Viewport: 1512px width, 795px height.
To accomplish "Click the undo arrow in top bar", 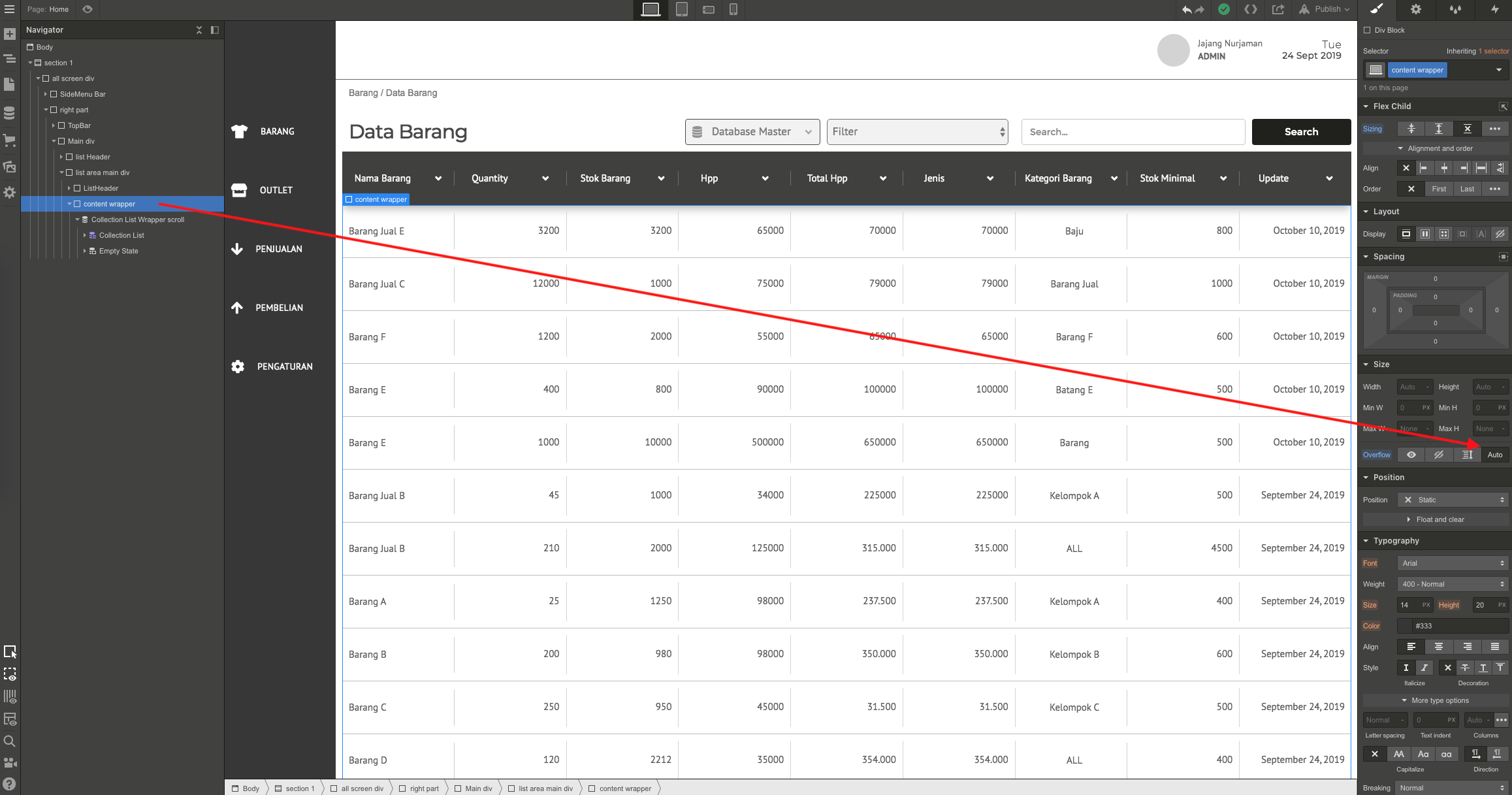I will coord(1186,9).
